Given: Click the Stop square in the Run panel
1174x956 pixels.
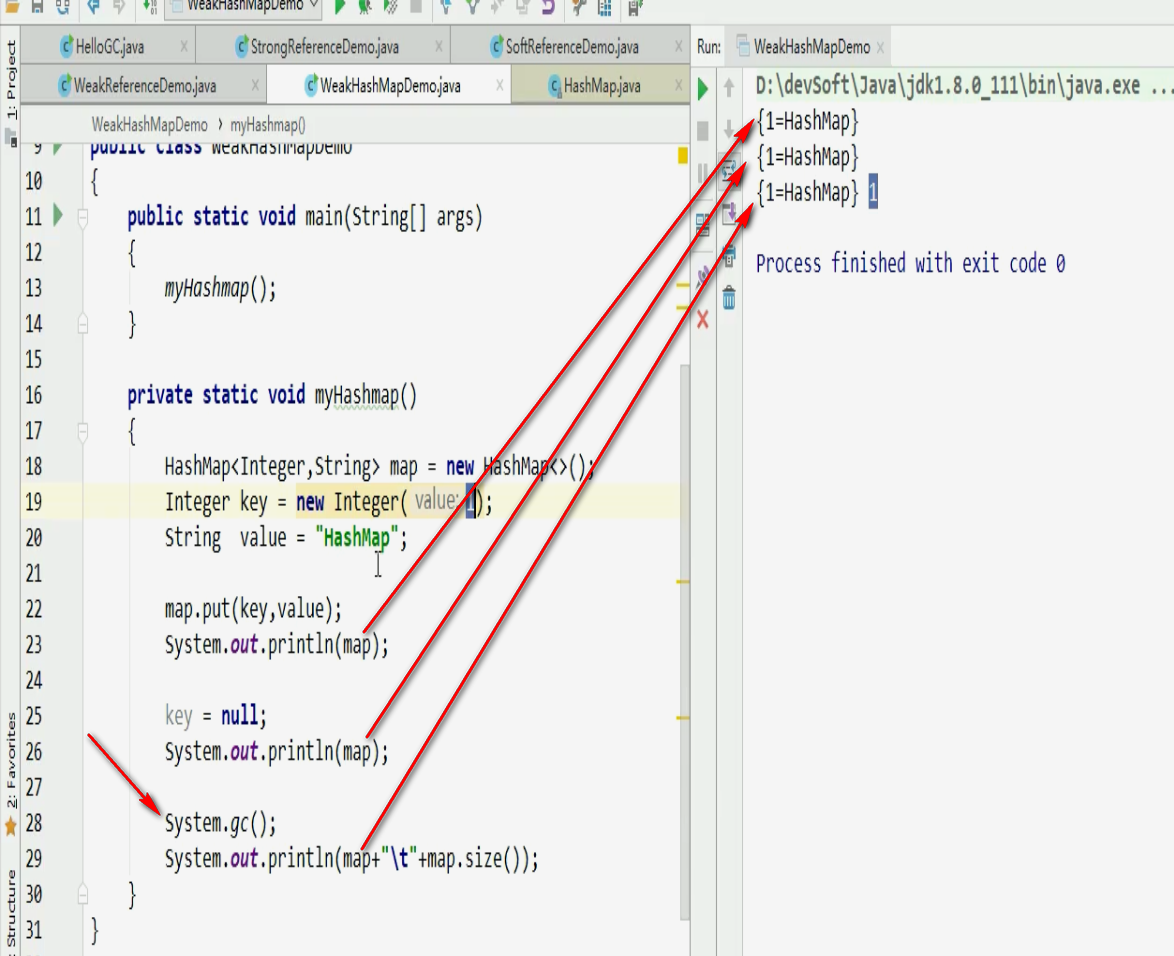Looking at the screenshot, I should click(702, 131).
